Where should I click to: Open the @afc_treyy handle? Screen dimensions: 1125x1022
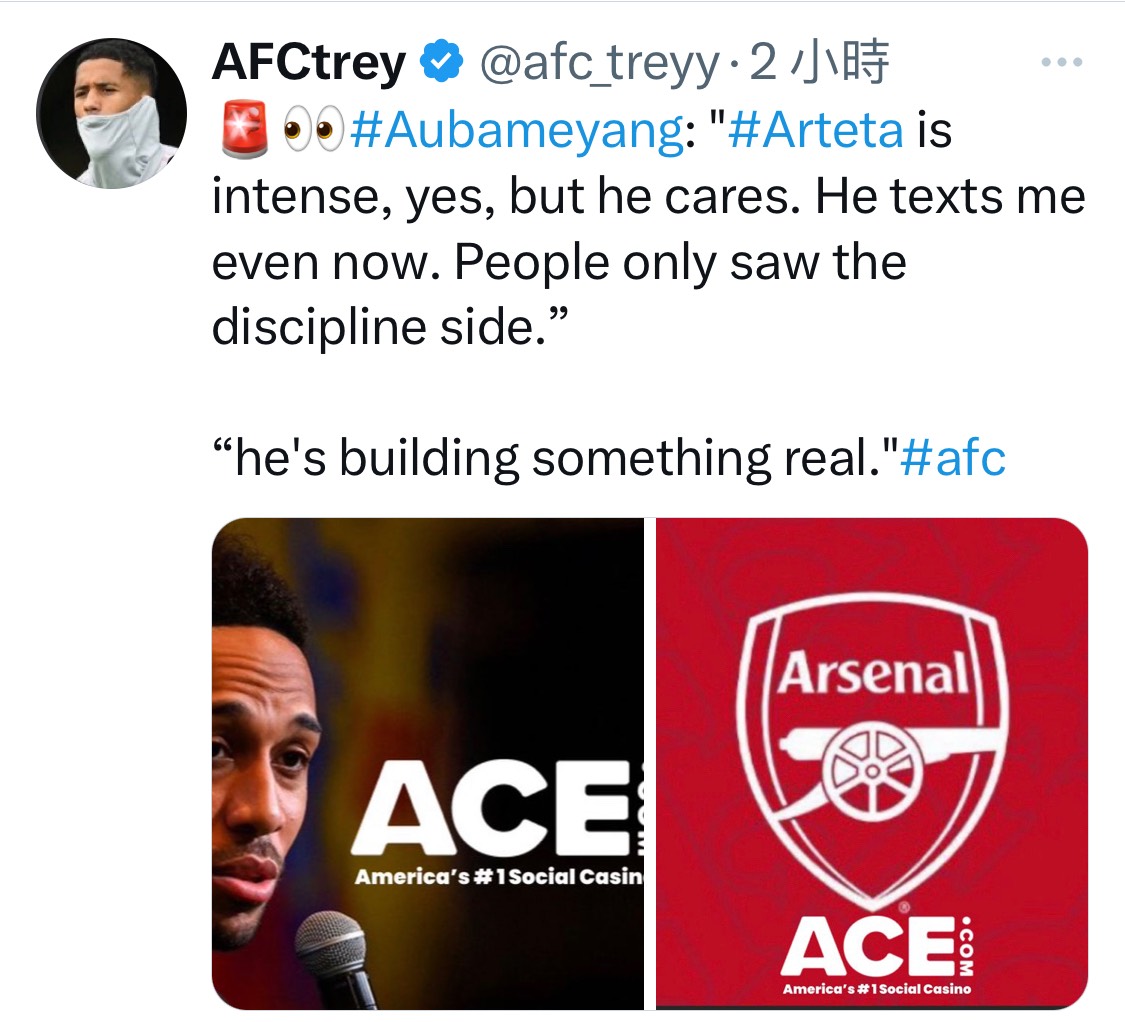tap(600, 64)
